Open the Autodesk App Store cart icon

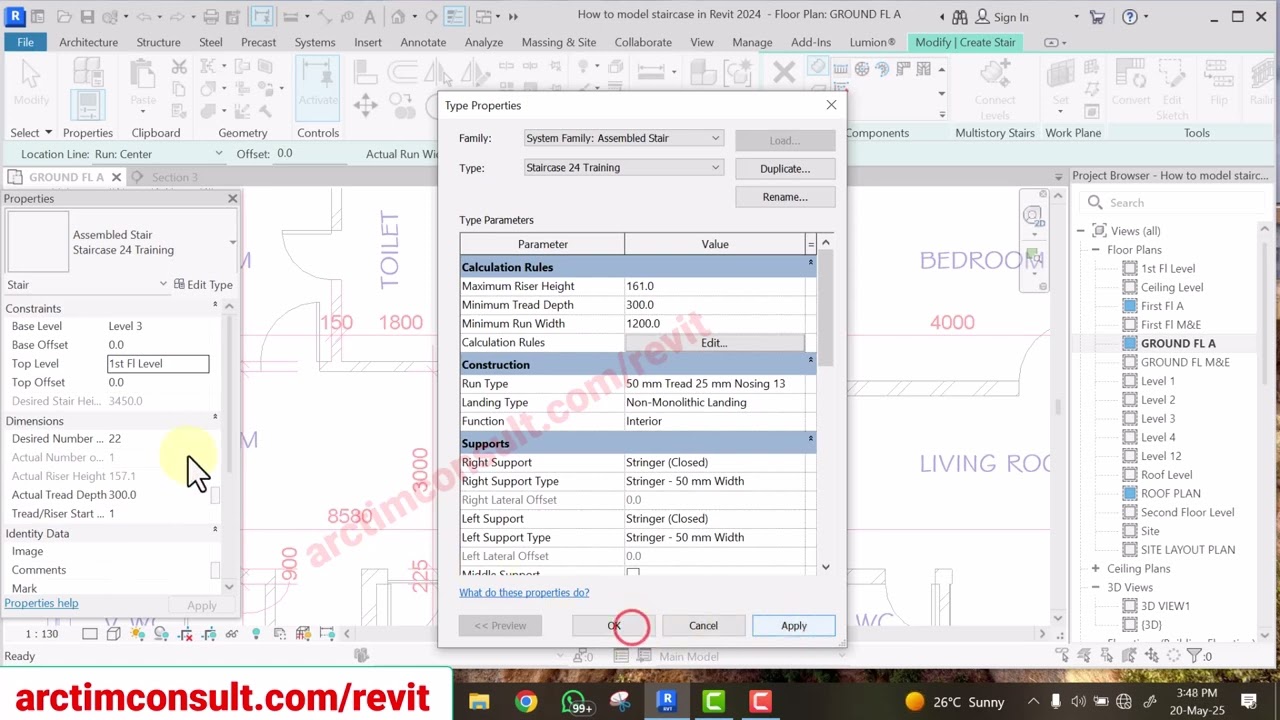coord(1097,16)
